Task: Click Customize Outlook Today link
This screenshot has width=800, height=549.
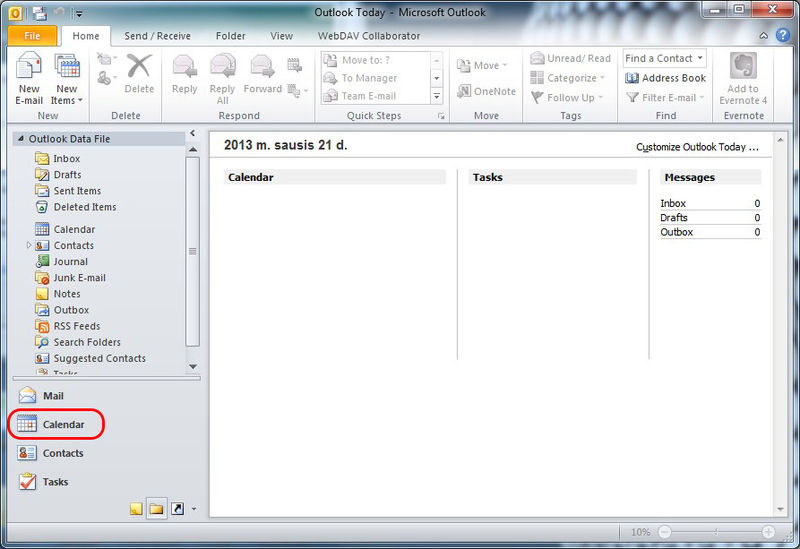Action: point(697,147)
